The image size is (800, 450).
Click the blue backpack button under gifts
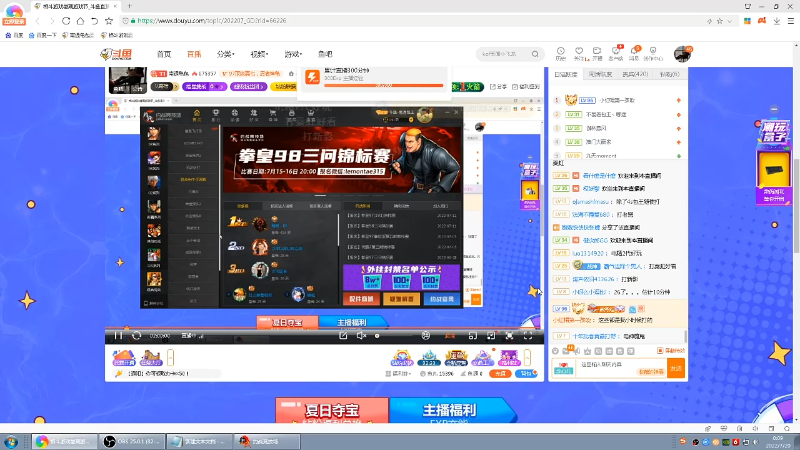(526, 373)
